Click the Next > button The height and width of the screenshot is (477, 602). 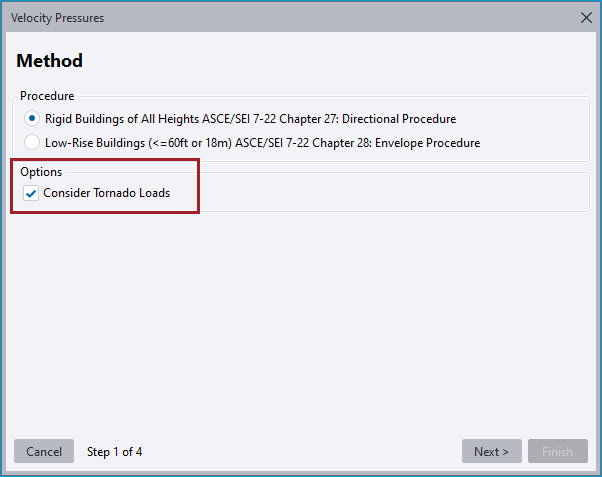(491, 451)
